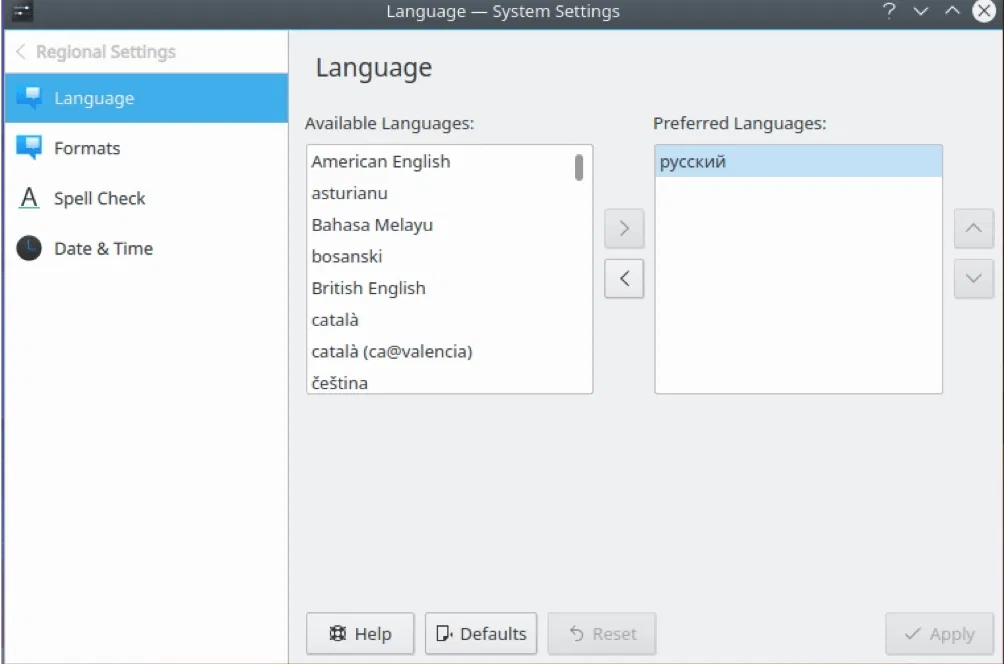
Task: Click the Language speech-bubble icon in the sidebar
Action: [x=29, y=98]
